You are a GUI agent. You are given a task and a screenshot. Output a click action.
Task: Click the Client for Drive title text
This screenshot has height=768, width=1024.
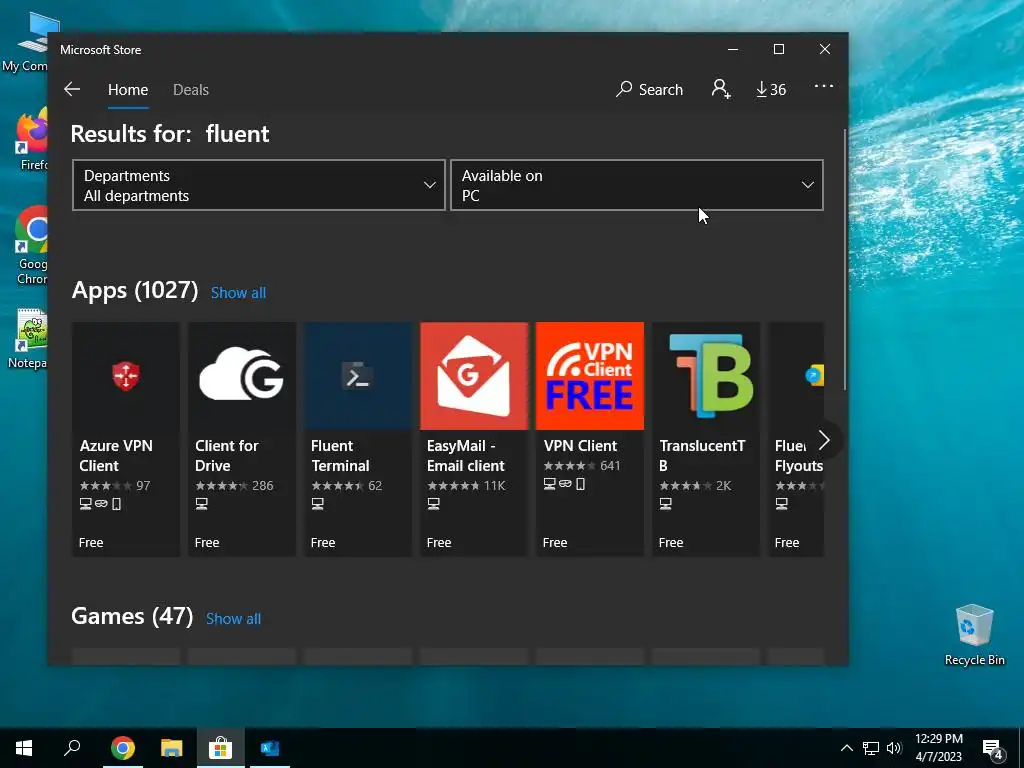click(x=227, y=456)
